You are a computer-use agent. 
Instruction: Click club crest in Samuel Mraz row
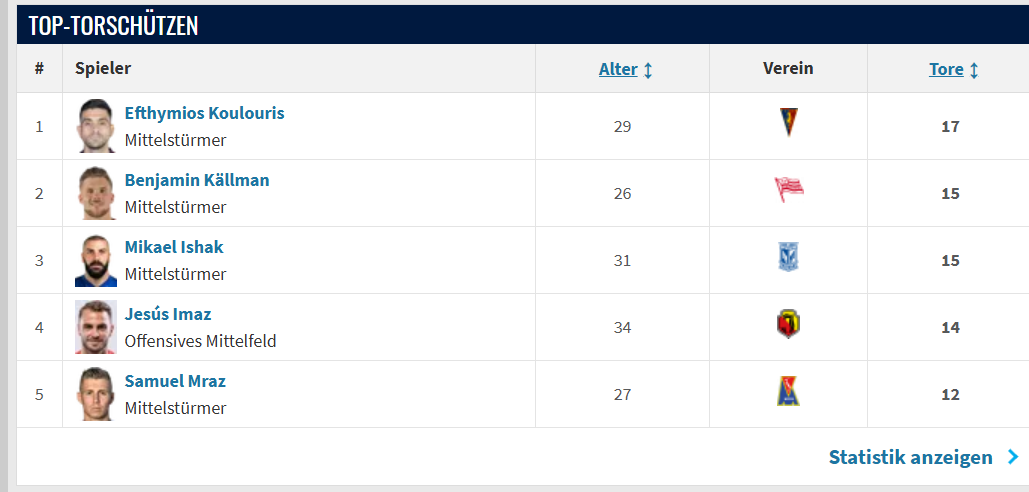click(788, 391)
